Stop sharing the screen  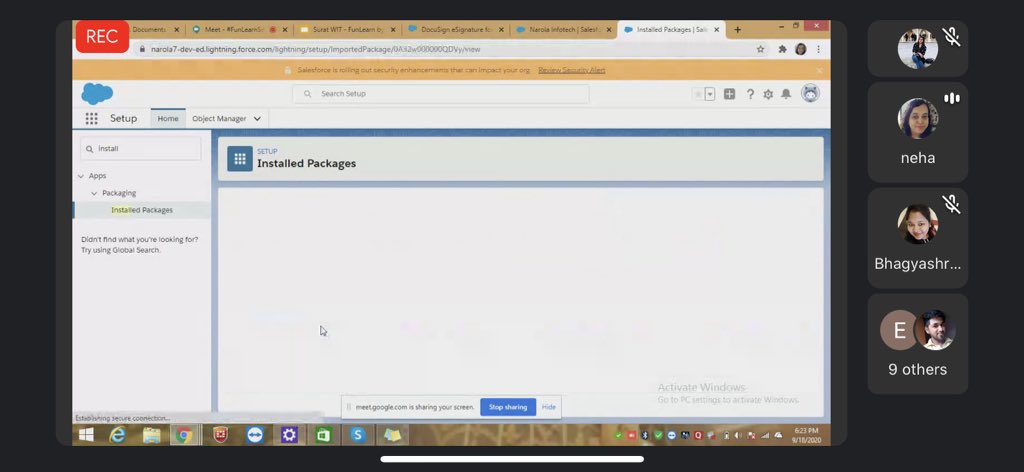click(x=507, y=407)
